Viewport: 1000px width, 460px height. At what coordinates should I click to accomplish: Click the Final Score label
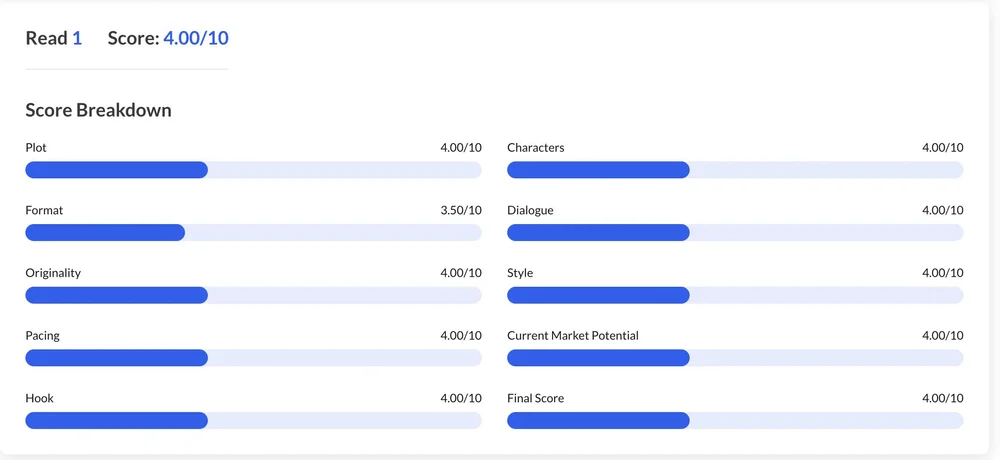[535, 398]
